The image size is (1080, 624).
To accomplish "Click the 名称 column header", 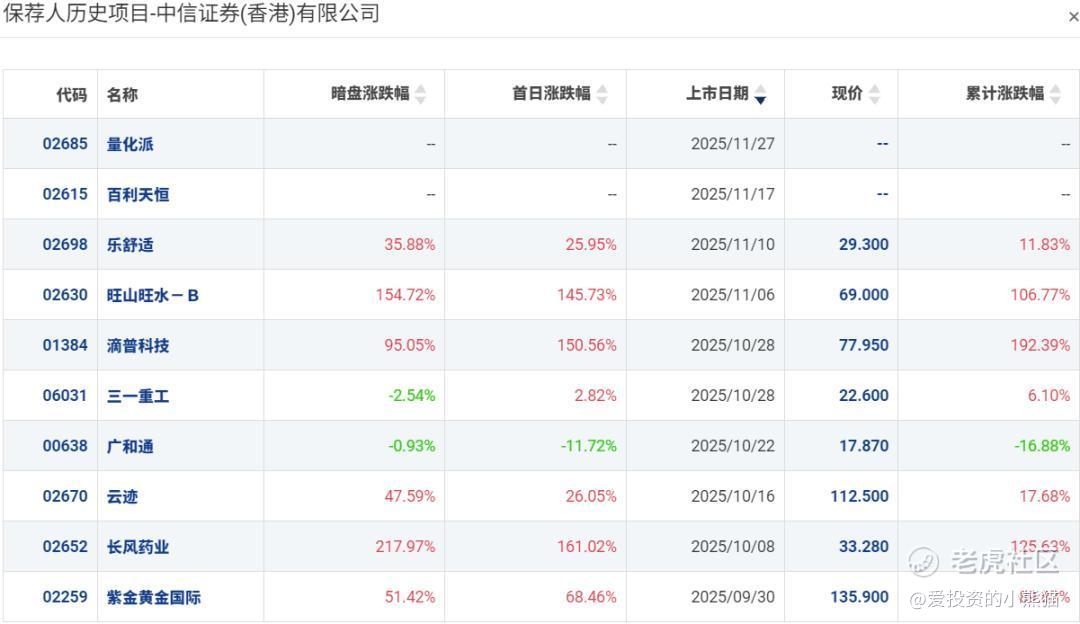I will (x=123, y=94).
